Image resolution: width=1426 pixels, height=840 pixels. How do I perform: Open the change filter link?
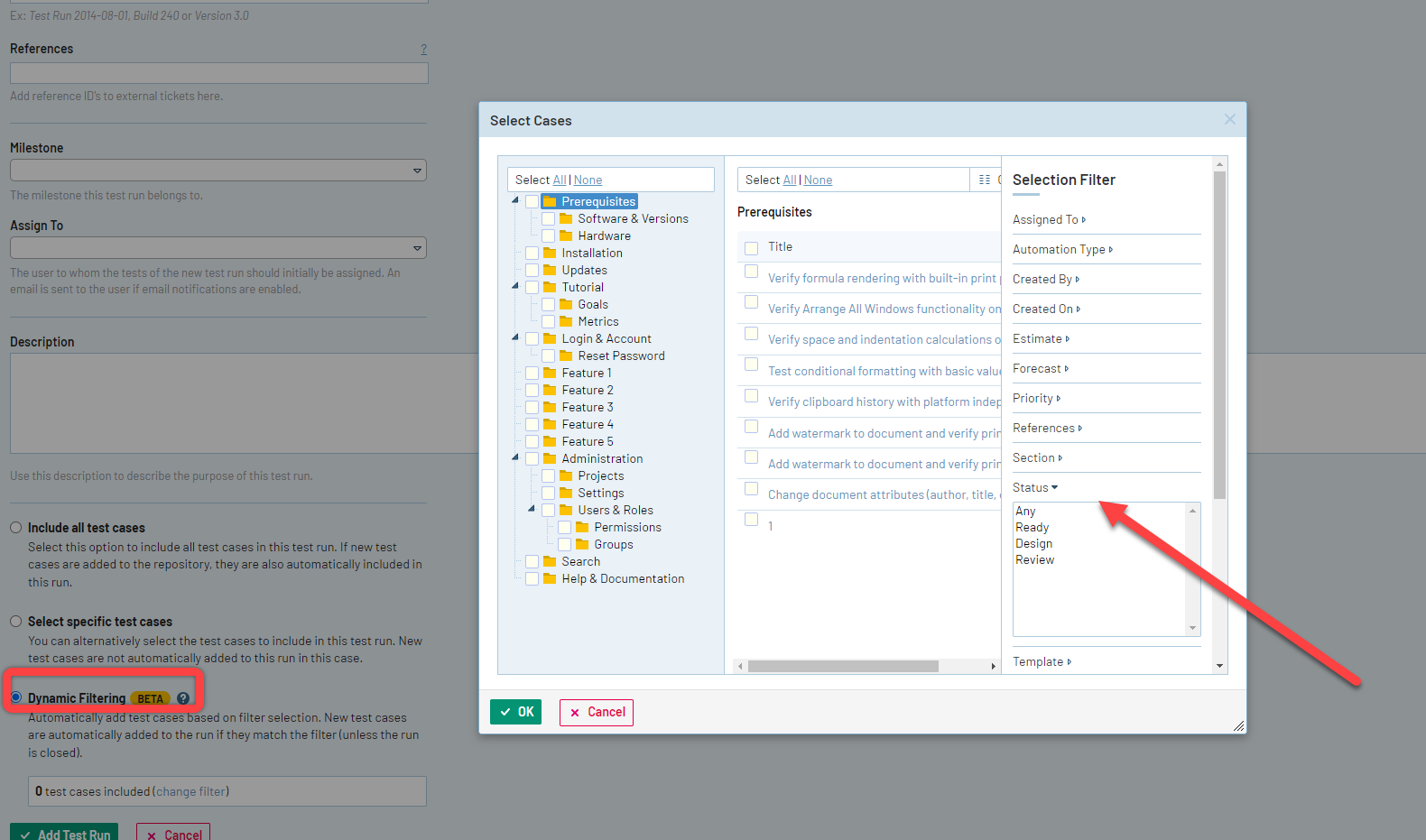coord(190,792)
